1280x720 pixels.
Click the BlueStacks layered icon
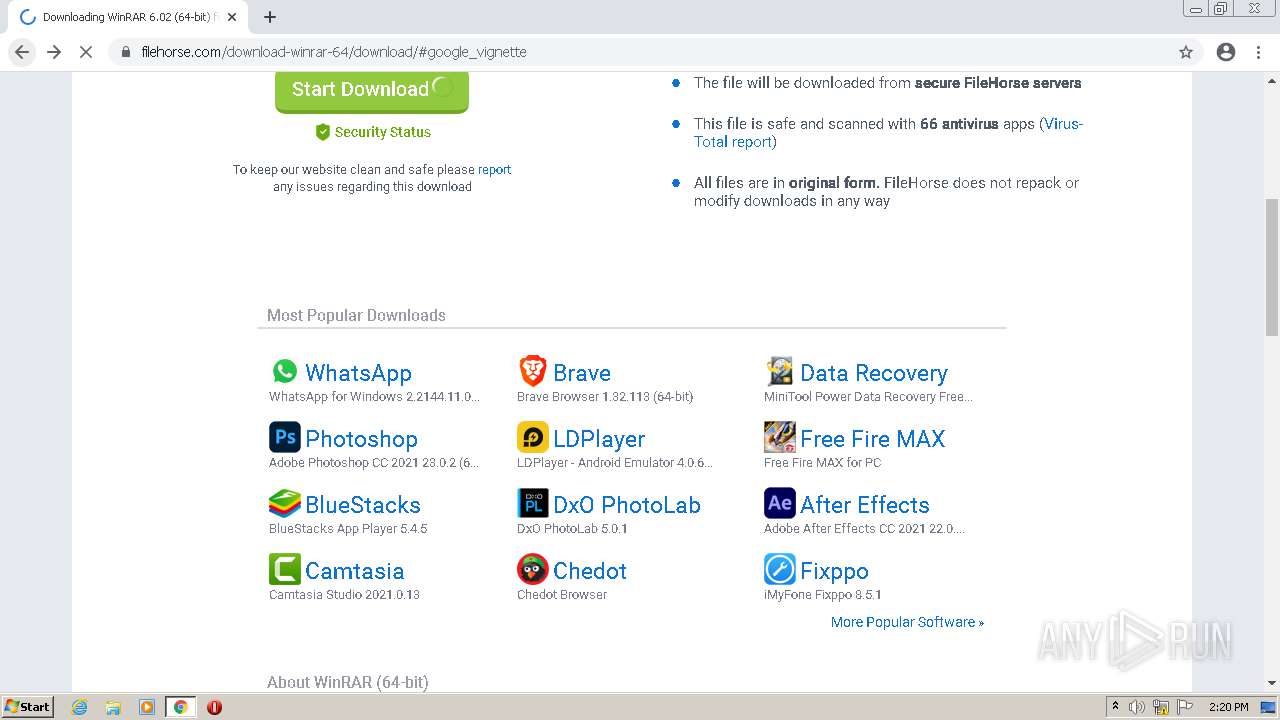tap(285, 504)
